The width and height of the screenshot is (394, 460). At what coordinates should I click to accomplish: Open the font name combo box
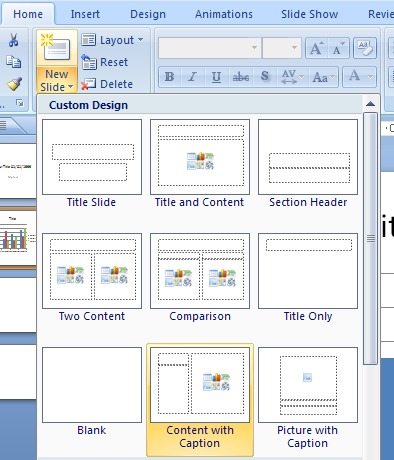[210, 48]
